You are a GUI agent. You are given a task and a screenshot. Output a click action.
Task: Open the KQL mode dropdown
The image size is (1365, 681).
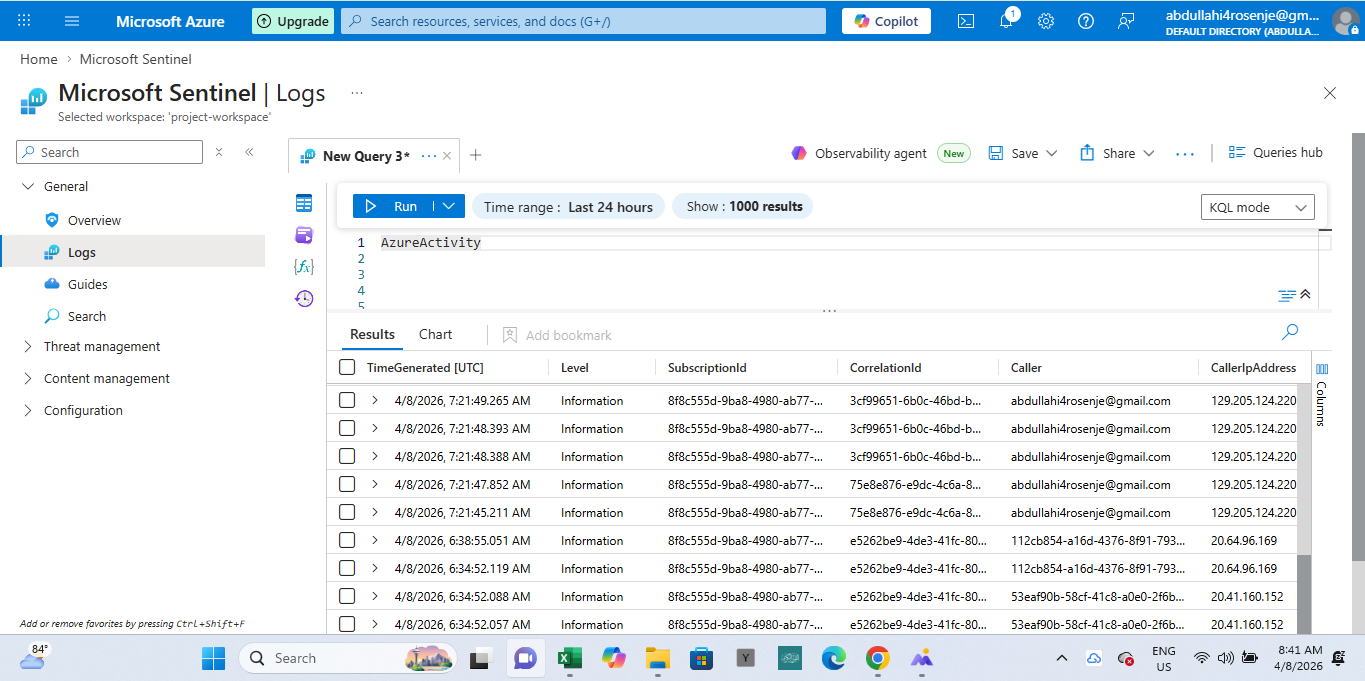point(1257,207)
